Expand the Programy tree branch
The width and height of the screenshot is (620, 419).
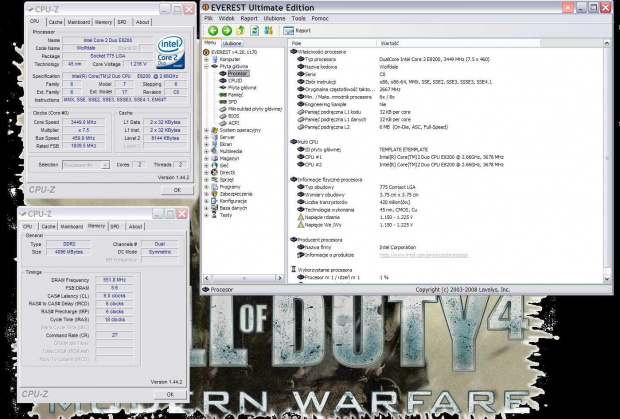(206, 187)
